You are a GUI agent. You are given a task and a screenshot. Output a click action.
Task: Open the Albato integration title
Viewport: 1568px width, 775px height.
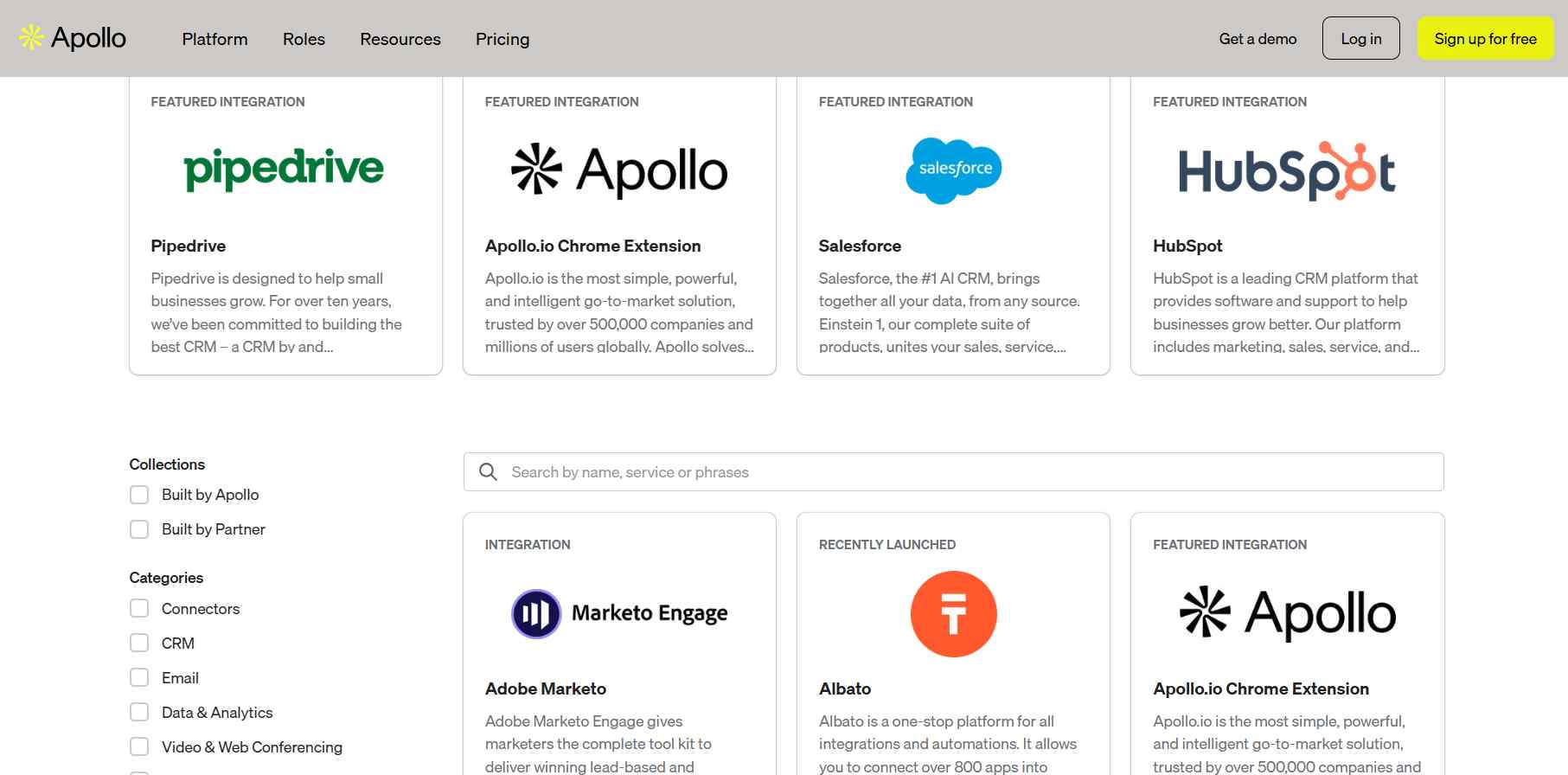pos(845,689)
